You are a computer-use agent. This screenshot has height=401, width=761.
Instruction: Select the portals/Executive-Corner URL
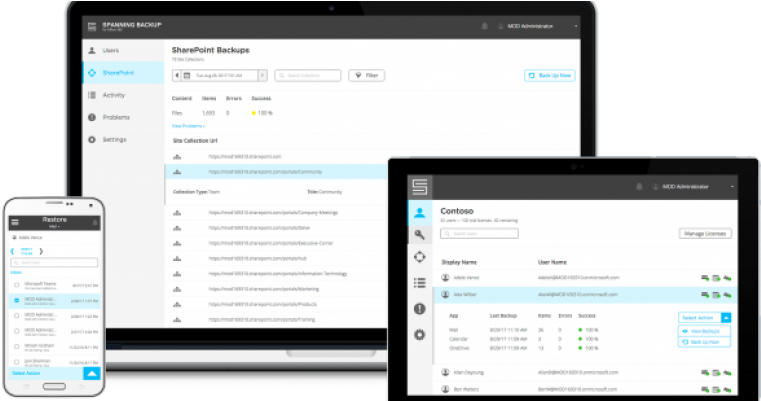coord(271,243)
